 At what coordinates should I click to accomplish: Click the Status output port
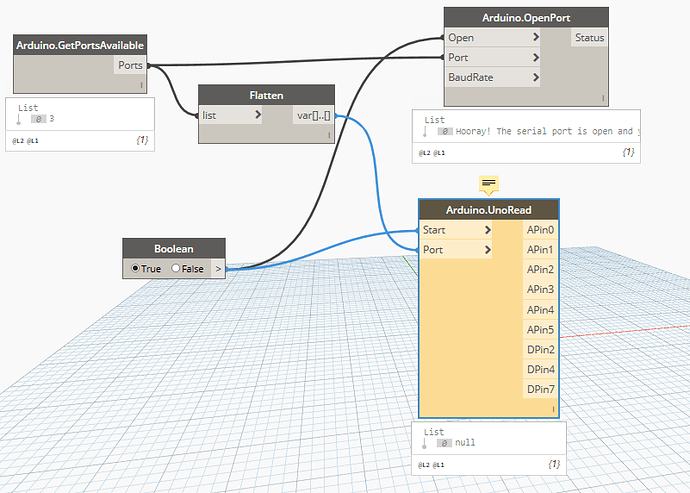(x=590, y=37)
